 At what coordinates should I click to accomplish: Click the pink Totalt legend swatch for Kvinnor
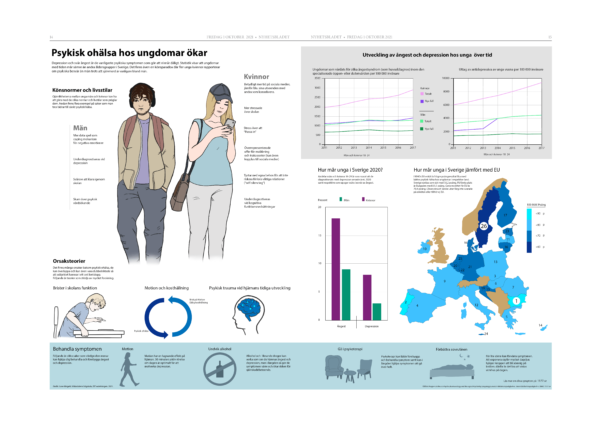tap(422, 94)
